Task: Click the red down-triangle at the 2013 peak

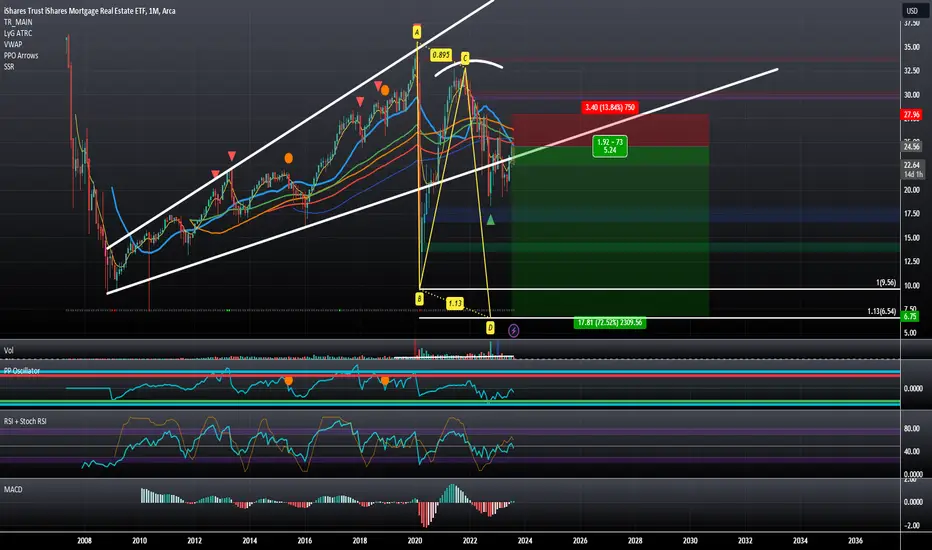Action: coord(232,156)
